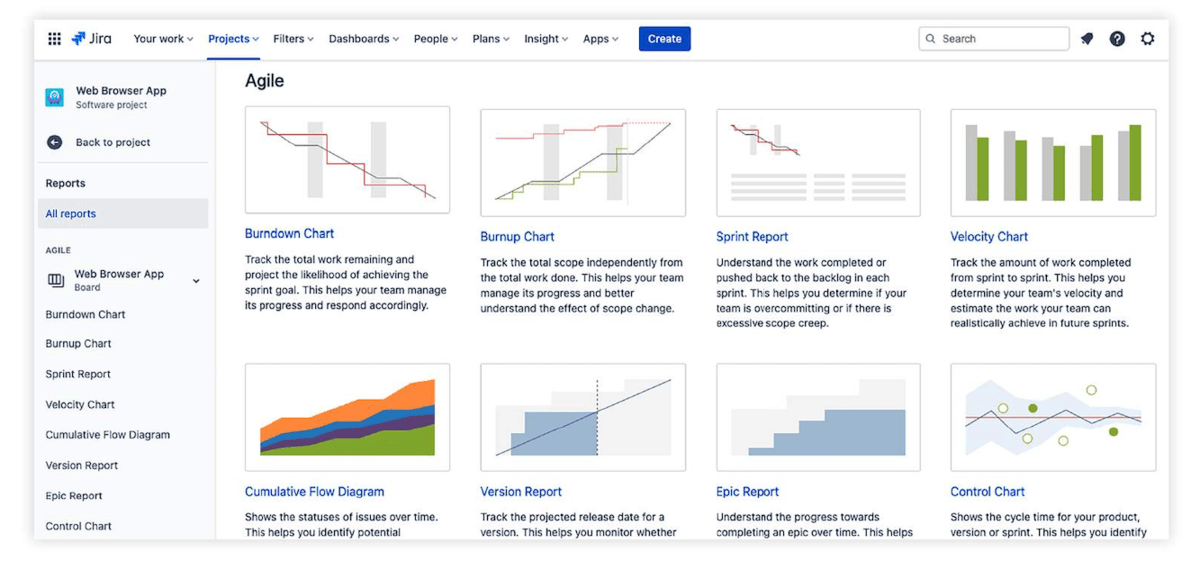Open the settings gear icon

tap(1147, 39)
